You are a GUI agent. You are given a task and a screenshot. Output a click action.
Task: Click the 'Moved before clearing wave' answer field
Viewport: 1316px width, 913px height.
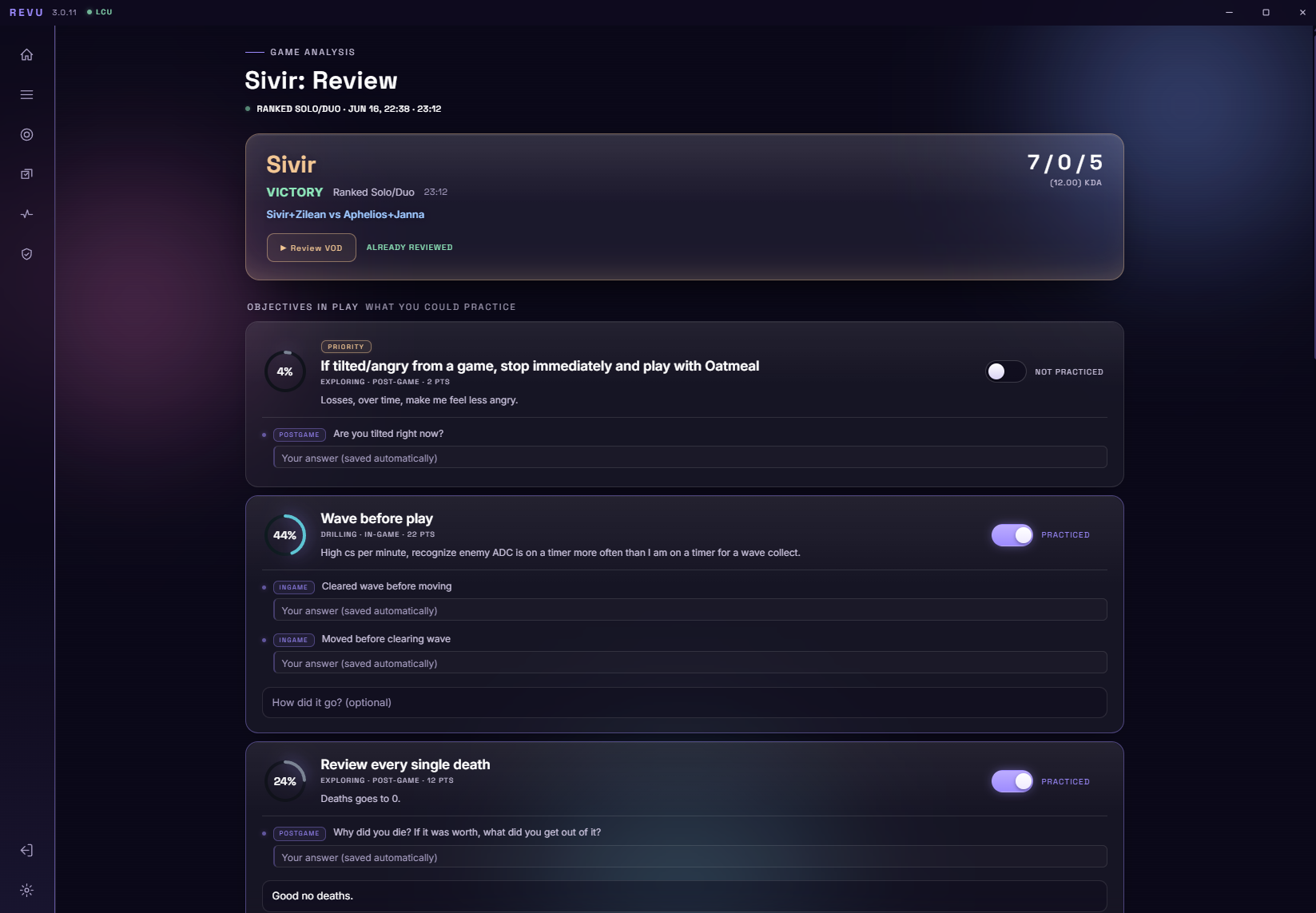tap(690, 663)
